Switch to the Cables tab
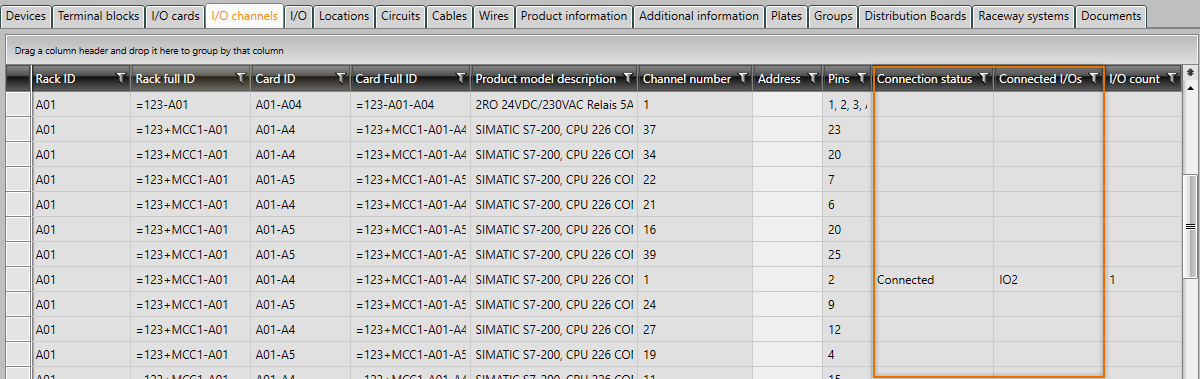Viewport: 1200px width, 379px height. 449,16
